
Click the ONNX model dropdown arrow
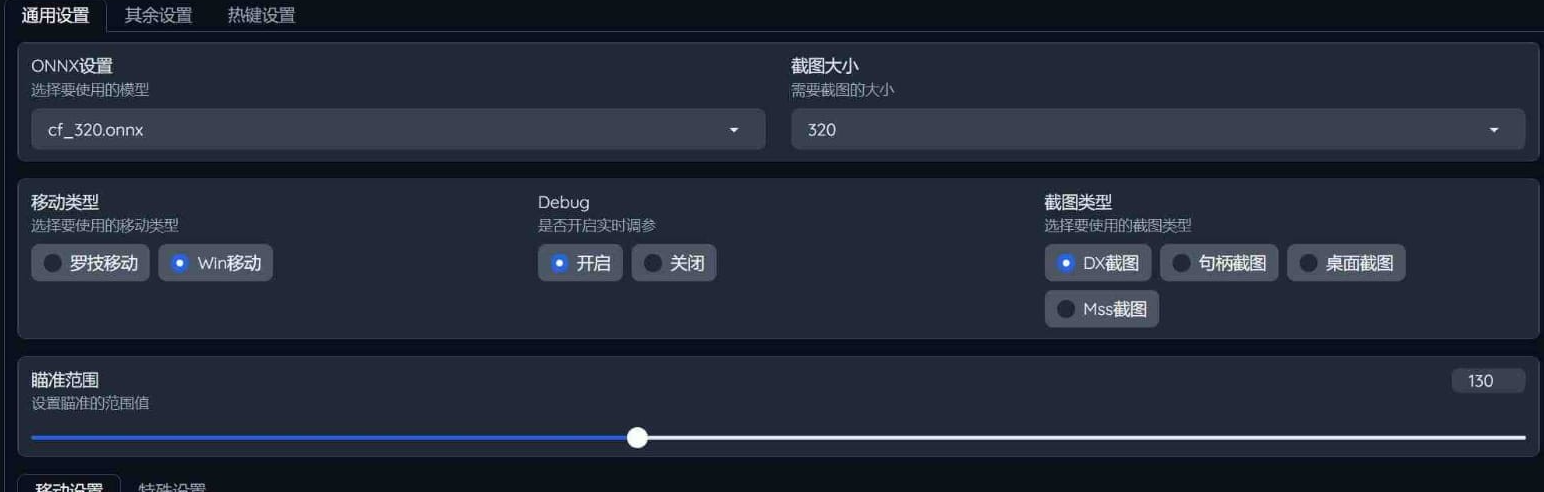pyautogui.click(x=734, y=130)
